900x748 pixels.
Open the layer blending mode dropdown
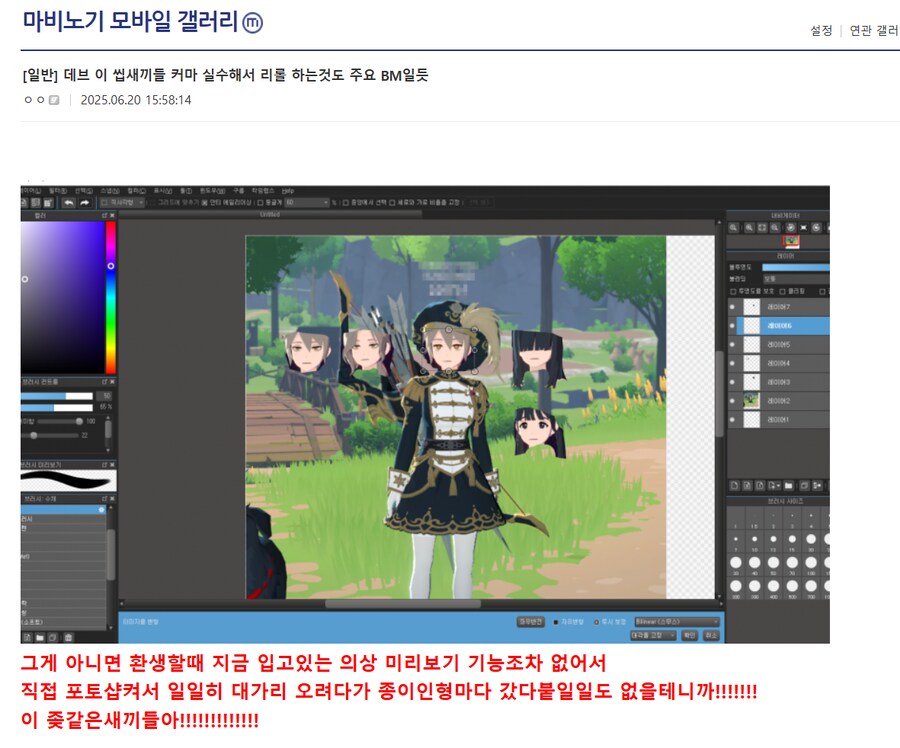pyautogui.click(x=796, y=279)
